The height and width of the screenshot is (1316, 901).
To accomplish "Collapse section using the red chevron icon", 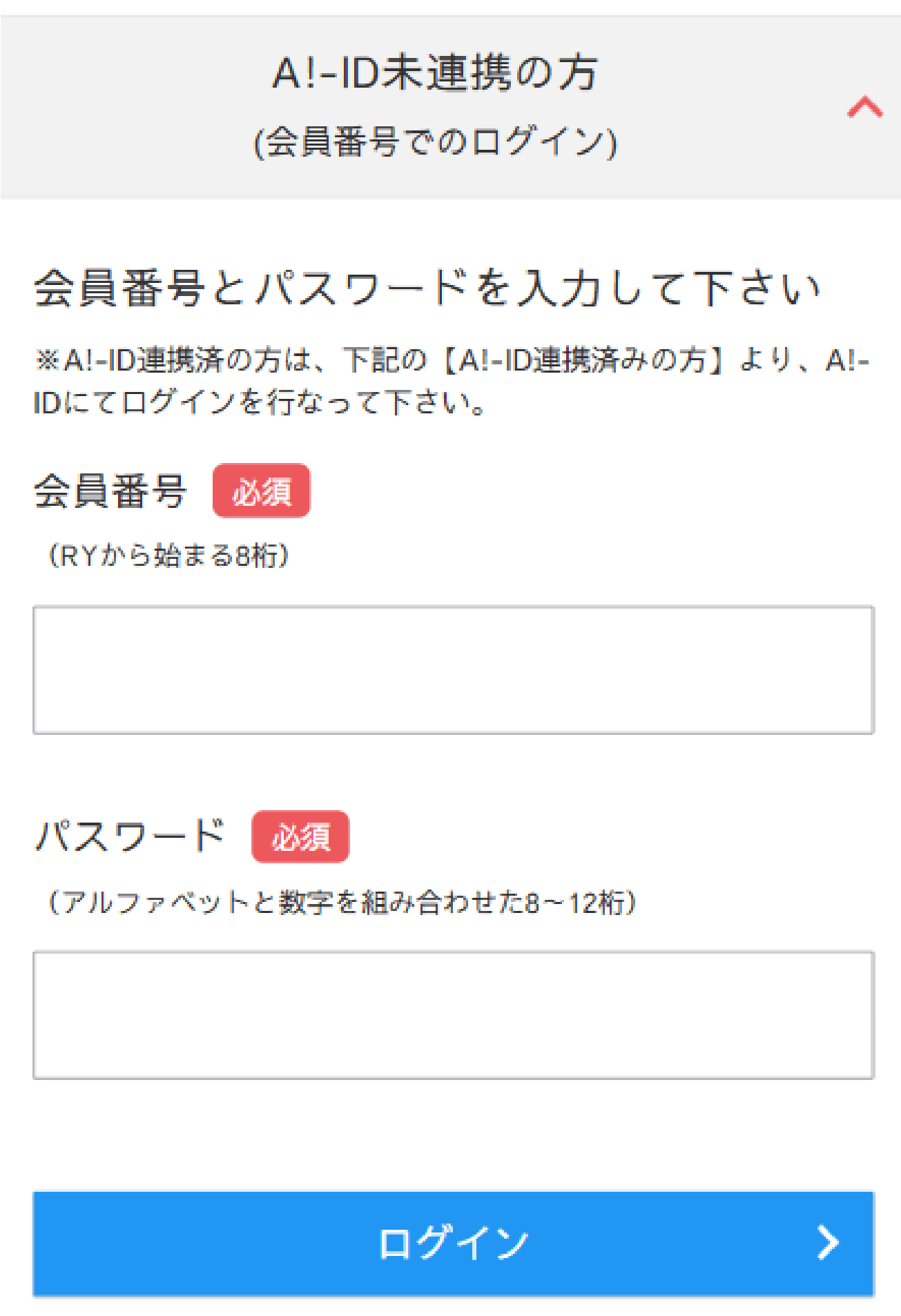I will click(864, 108).
